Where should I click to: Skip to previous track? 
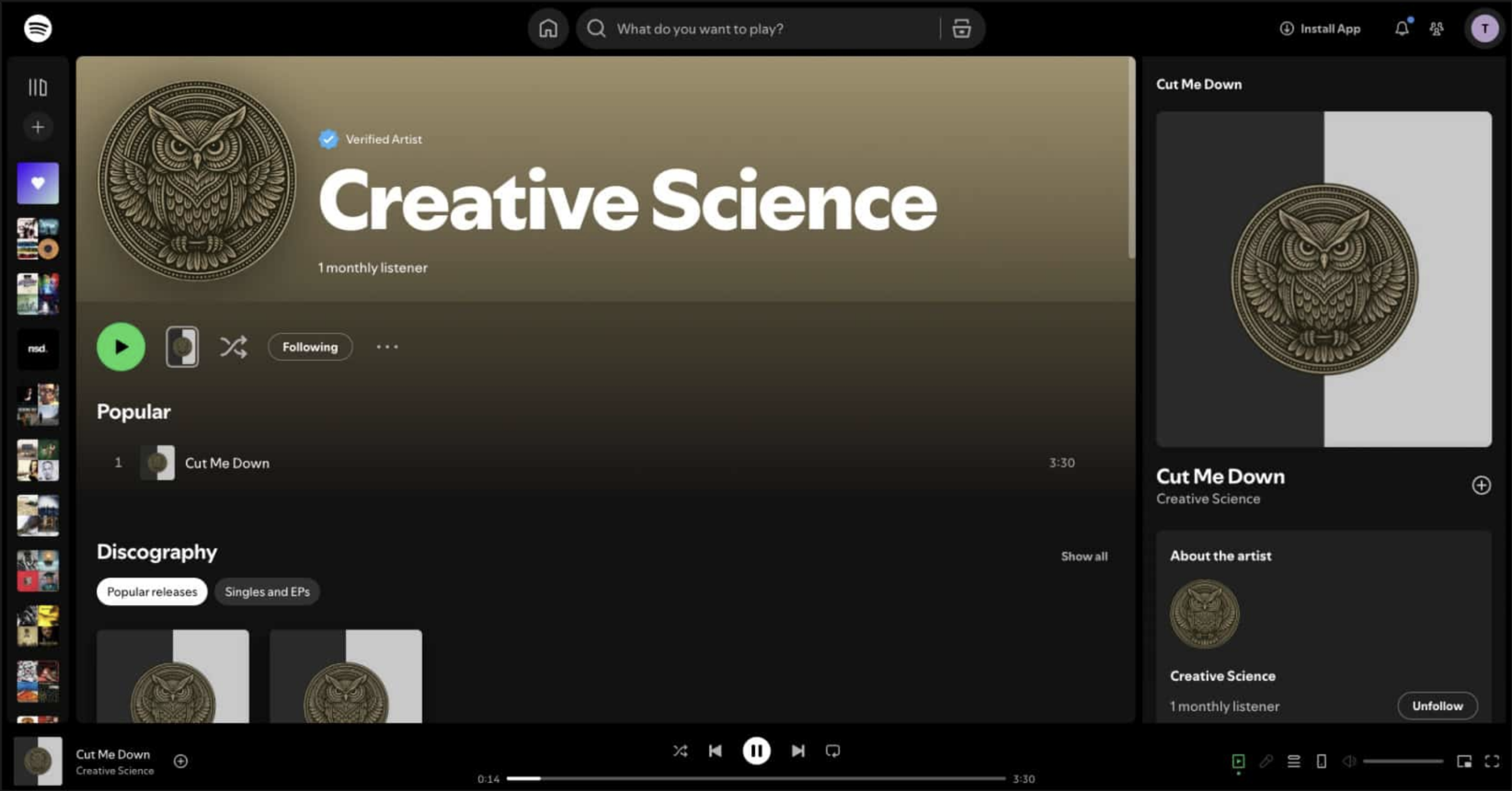(715, 751)
